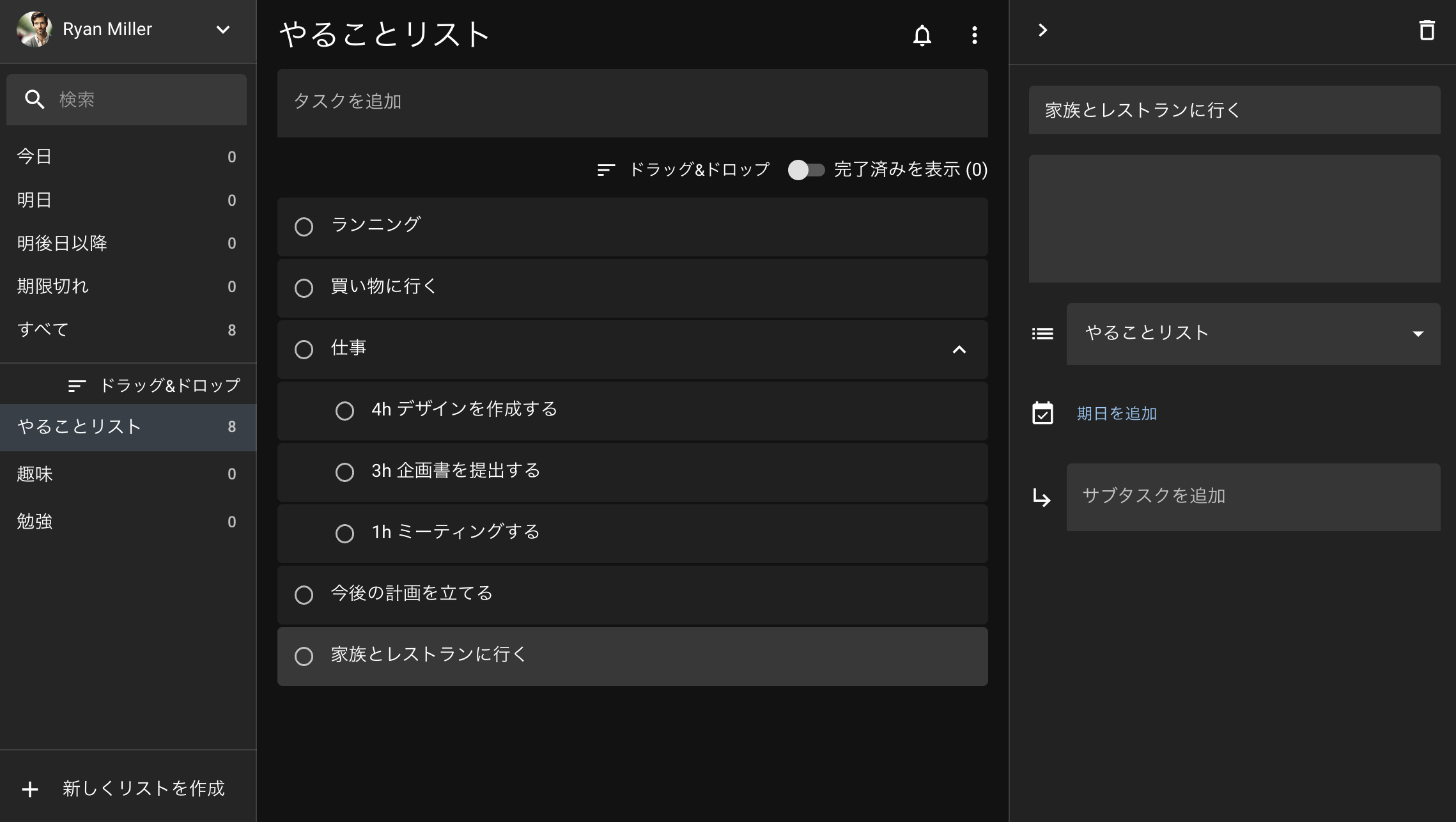Open the three-dot options menu
Screen dimensions: 1456x822
[x=974, y=35]
